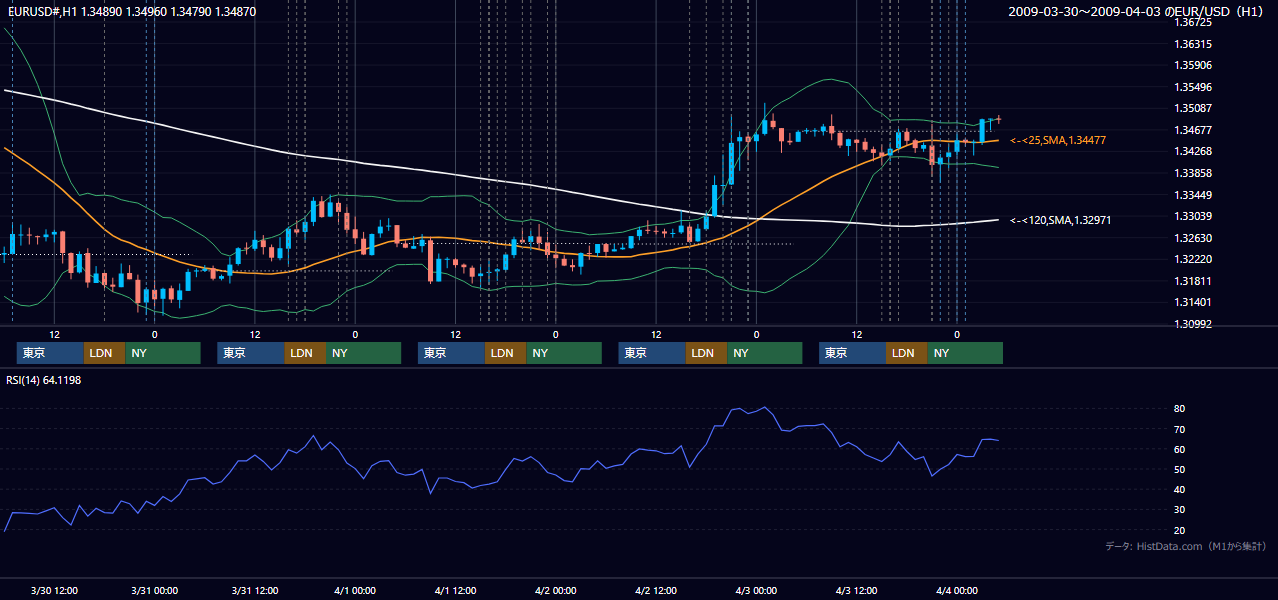The width and height of the screenshot is (1278, 600).
Task: Click the LDN session block for 3/30
Action: click(105, 353)
